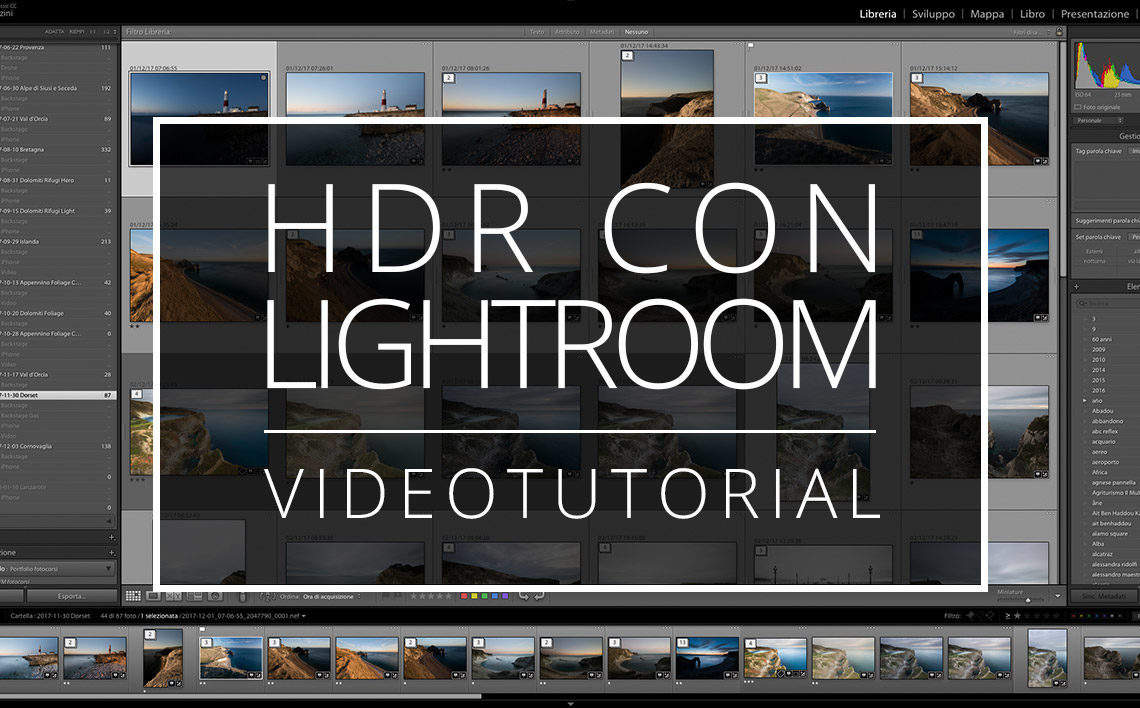1140x708 pixels.
Task: Filter filmstrip by unflagged photos
Action: [x=980, y=616]
